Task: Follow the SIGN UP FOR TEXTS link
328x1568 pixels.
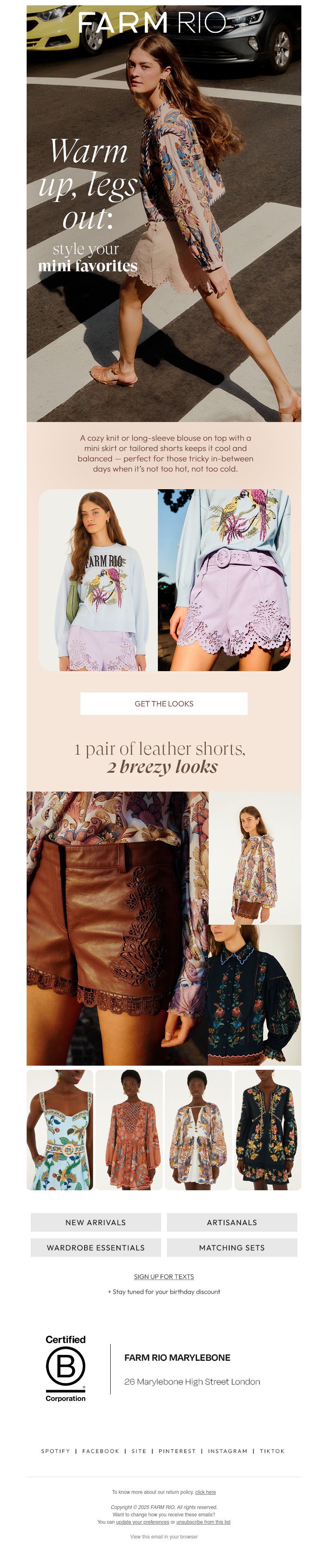Action: (x=164, y=1276)
